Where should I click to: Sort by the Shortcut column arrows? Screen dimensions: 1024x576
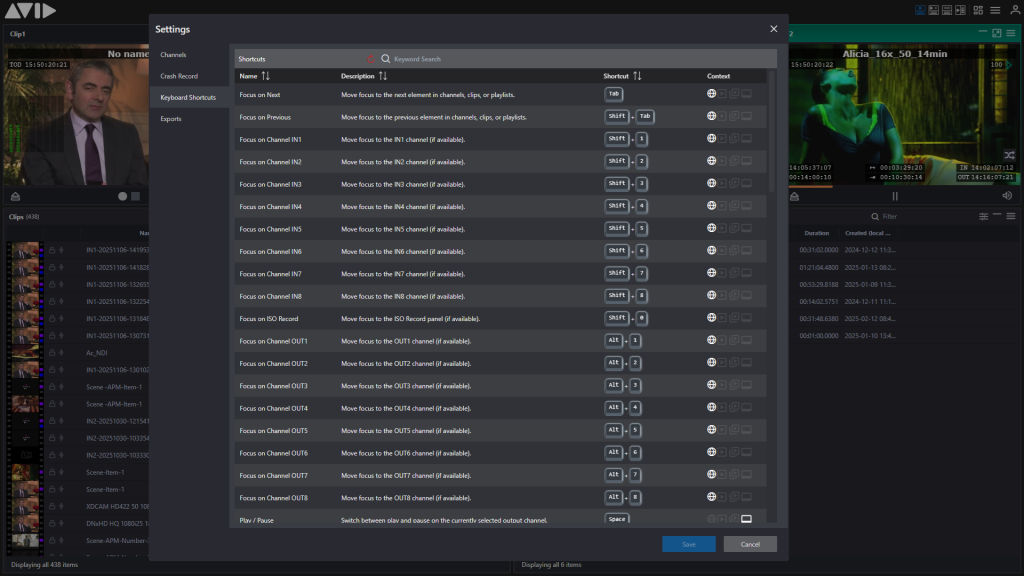coord(637,76)
